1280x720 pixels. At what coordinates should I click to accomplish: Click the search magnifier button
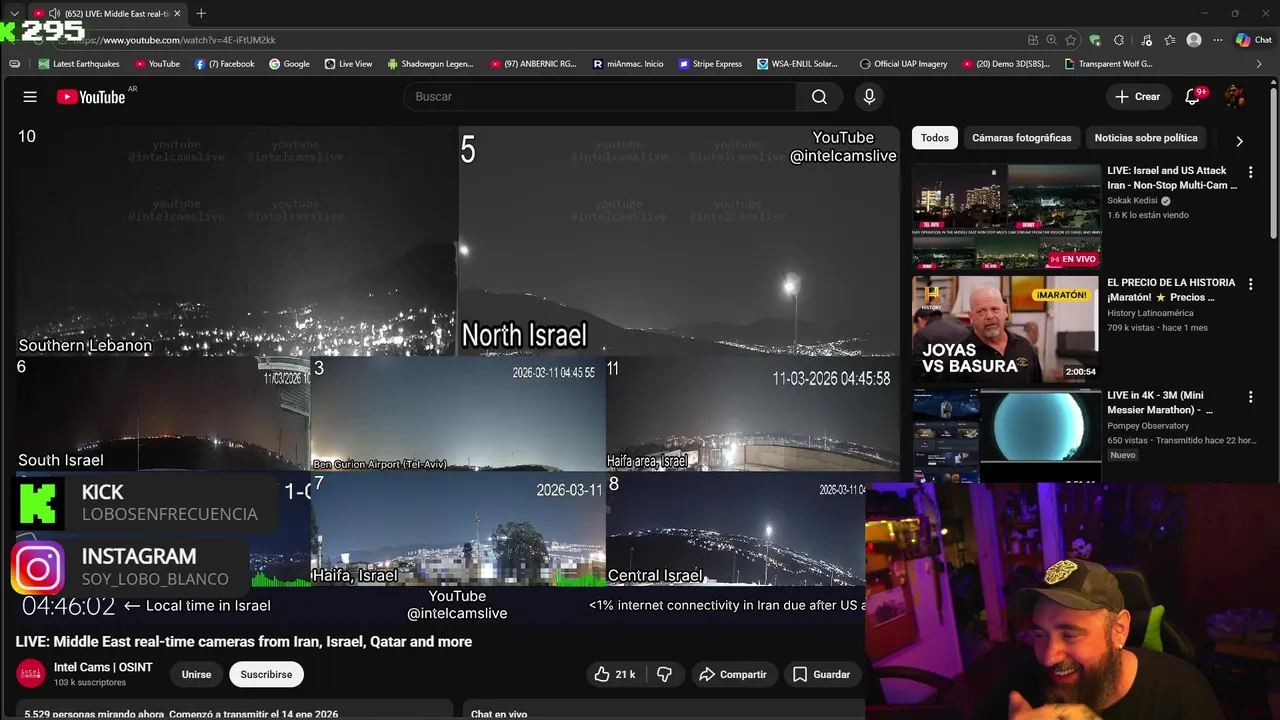pyautogui.click(x=819, y=97)
